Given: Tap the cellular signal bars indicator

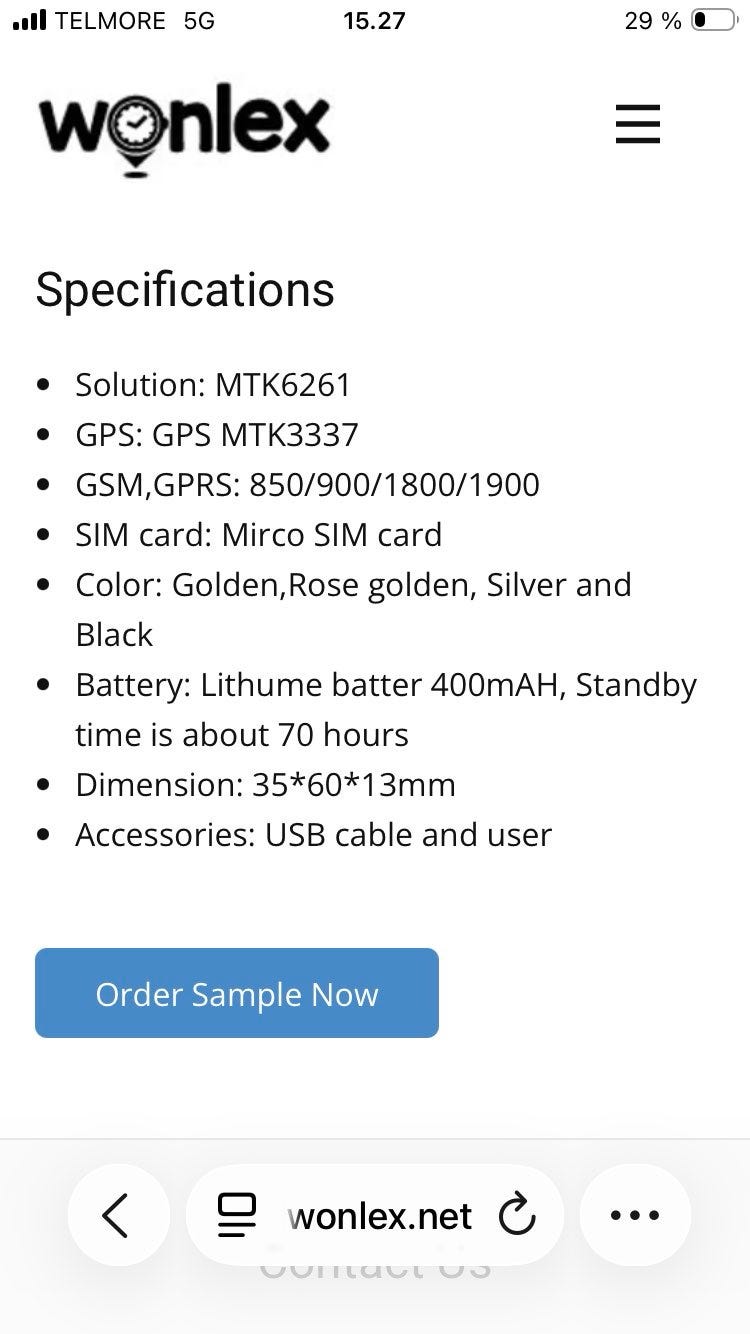Looking at the screenshot, I should point(30,21).
